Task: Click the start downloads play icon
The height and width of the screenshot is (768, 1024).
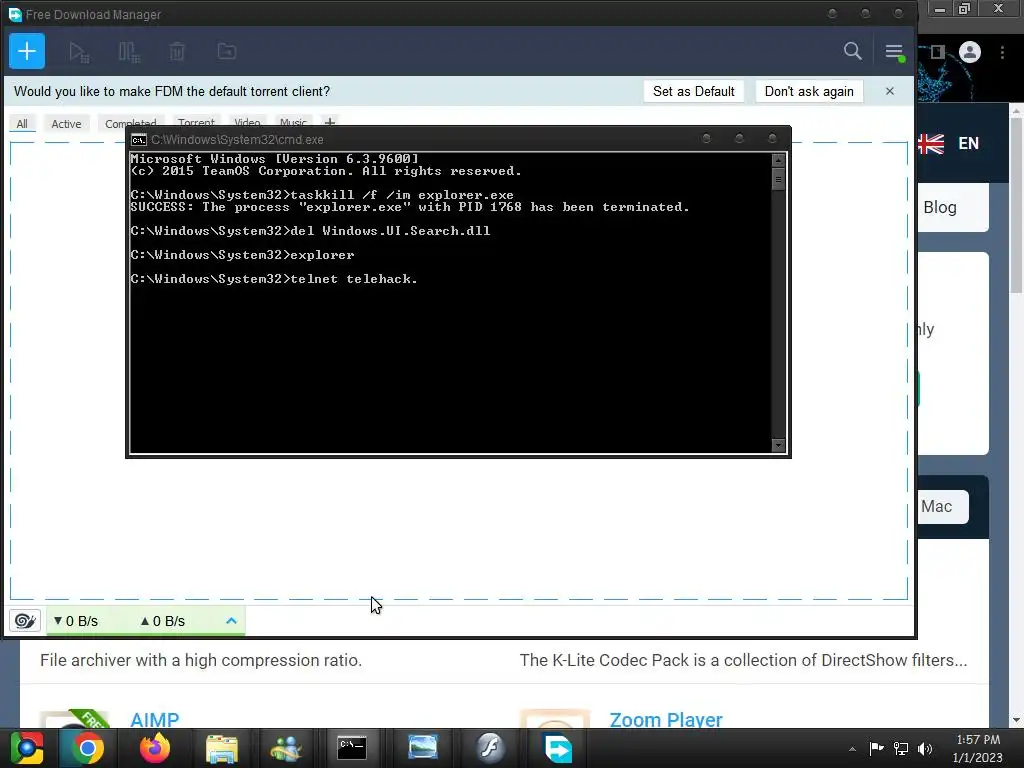Action: click(78, 52)
